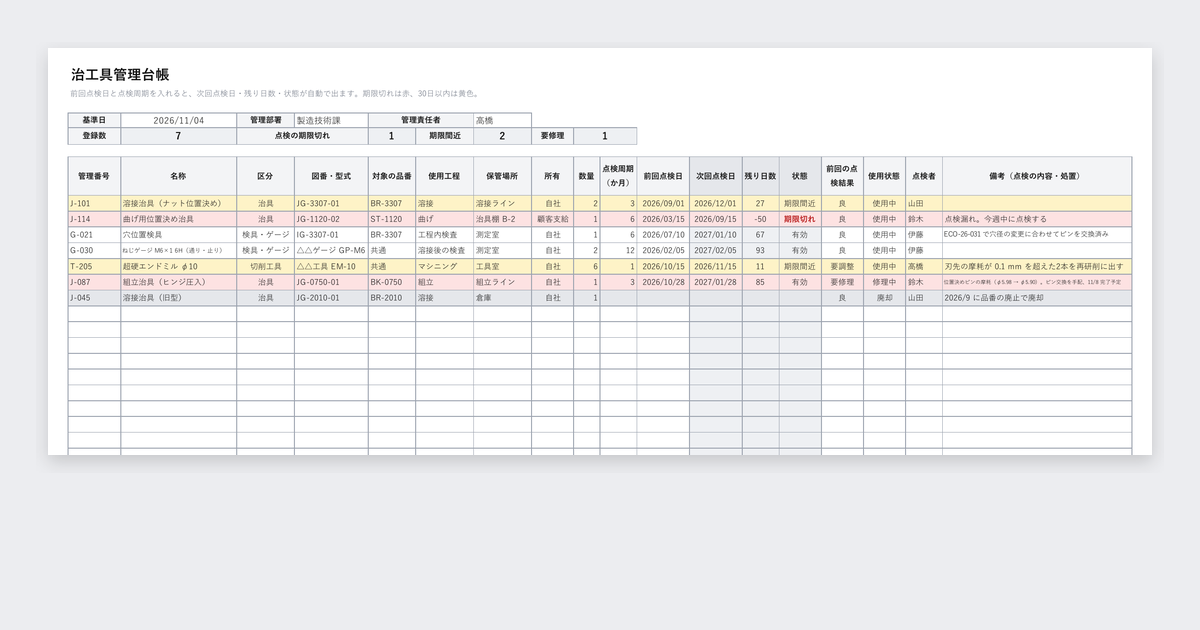Select the next inspection date 2026/11/15
Screen dimensions: 1200x630
(716, 267)
